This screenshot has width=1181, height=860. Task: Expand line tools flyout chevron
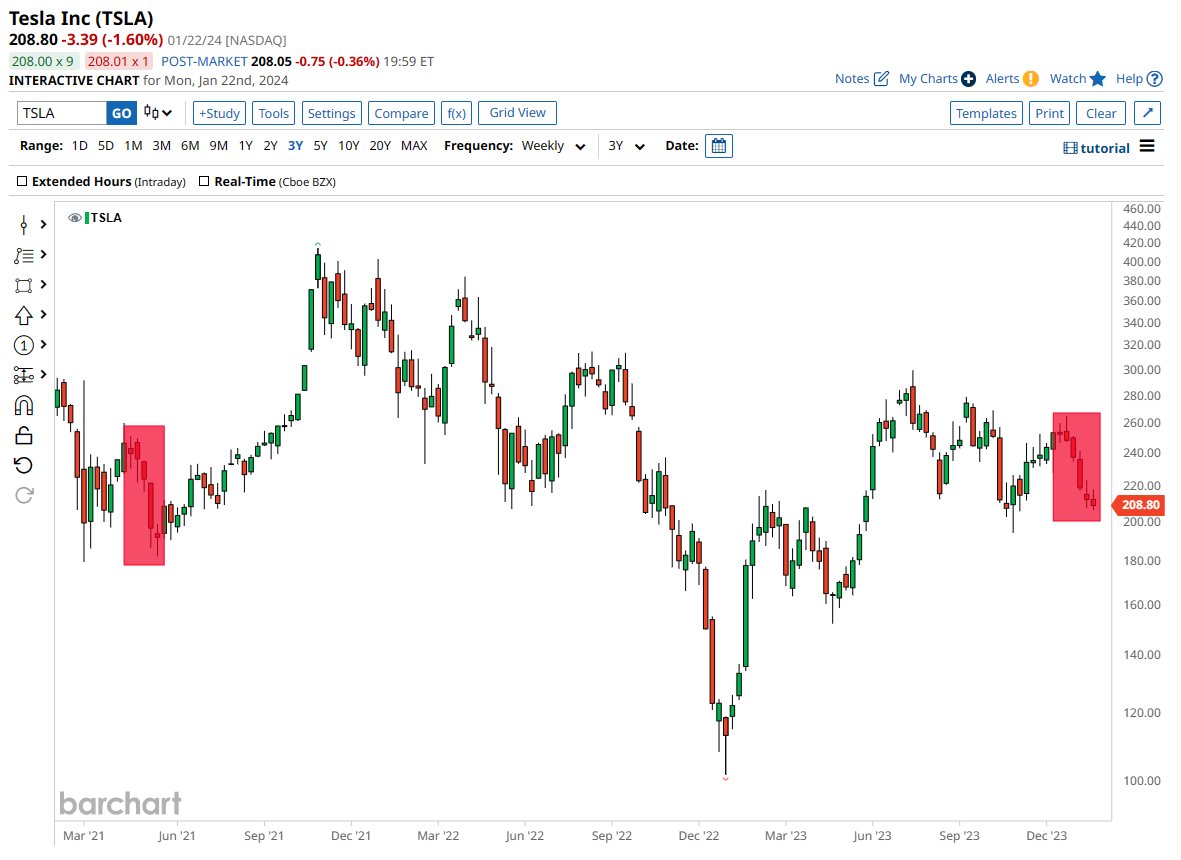(x=44, y=255)
